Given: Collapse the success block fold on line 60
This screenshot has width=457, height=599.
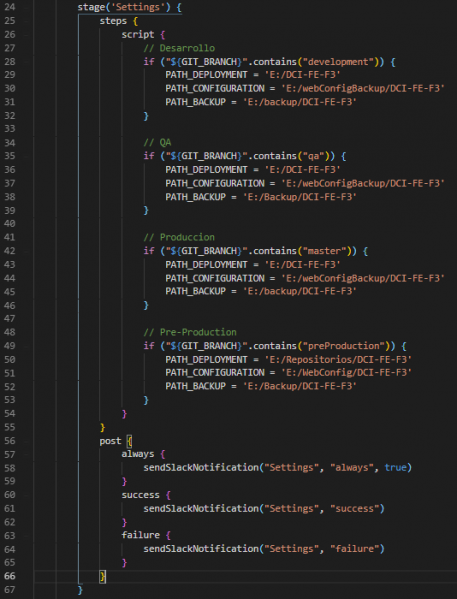Looking at the screenshot, I should tap(26, 495).
